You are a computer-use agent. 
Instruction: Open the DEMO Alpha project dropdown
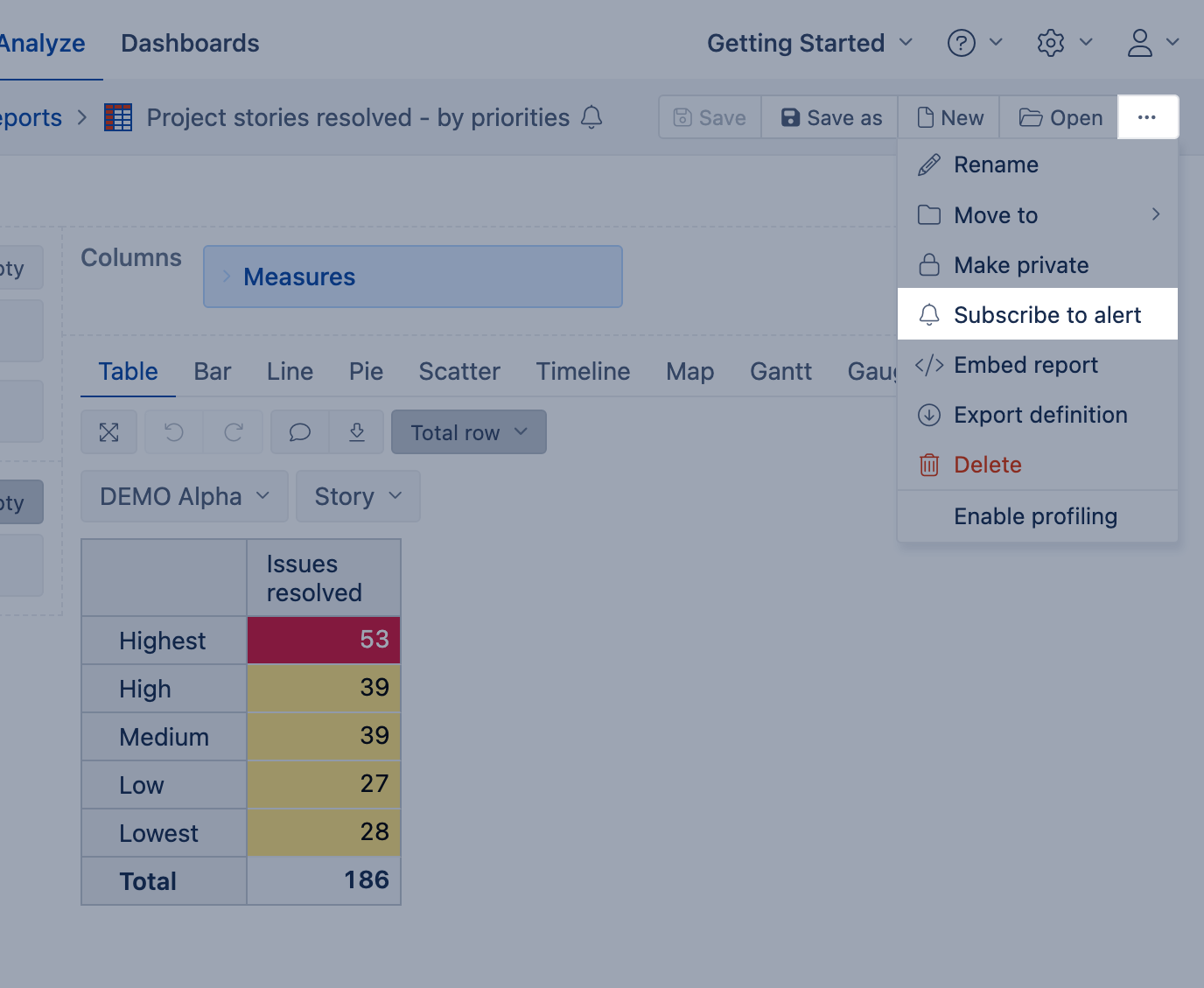click(x=184, y=496)
